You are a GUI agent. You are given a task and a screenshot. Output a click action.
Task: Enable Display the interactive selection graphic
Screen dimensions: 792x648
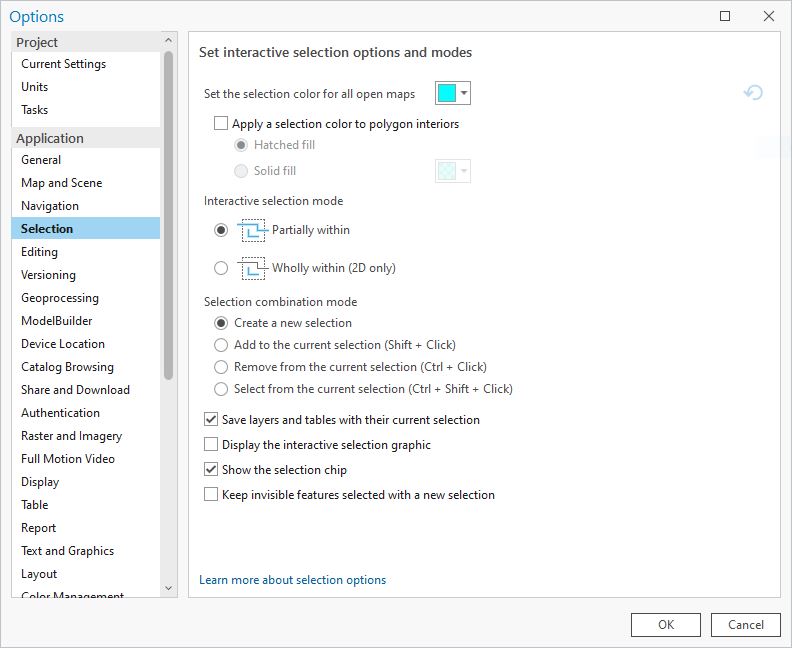pyautogui.click(x=211, y=445)
